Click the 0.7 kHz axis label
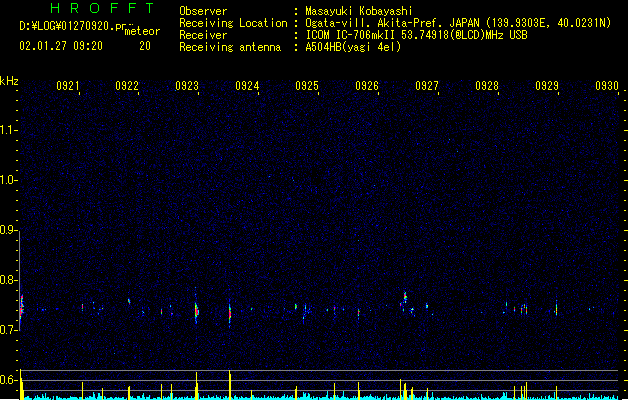The image size is (629, 400). 8,330
